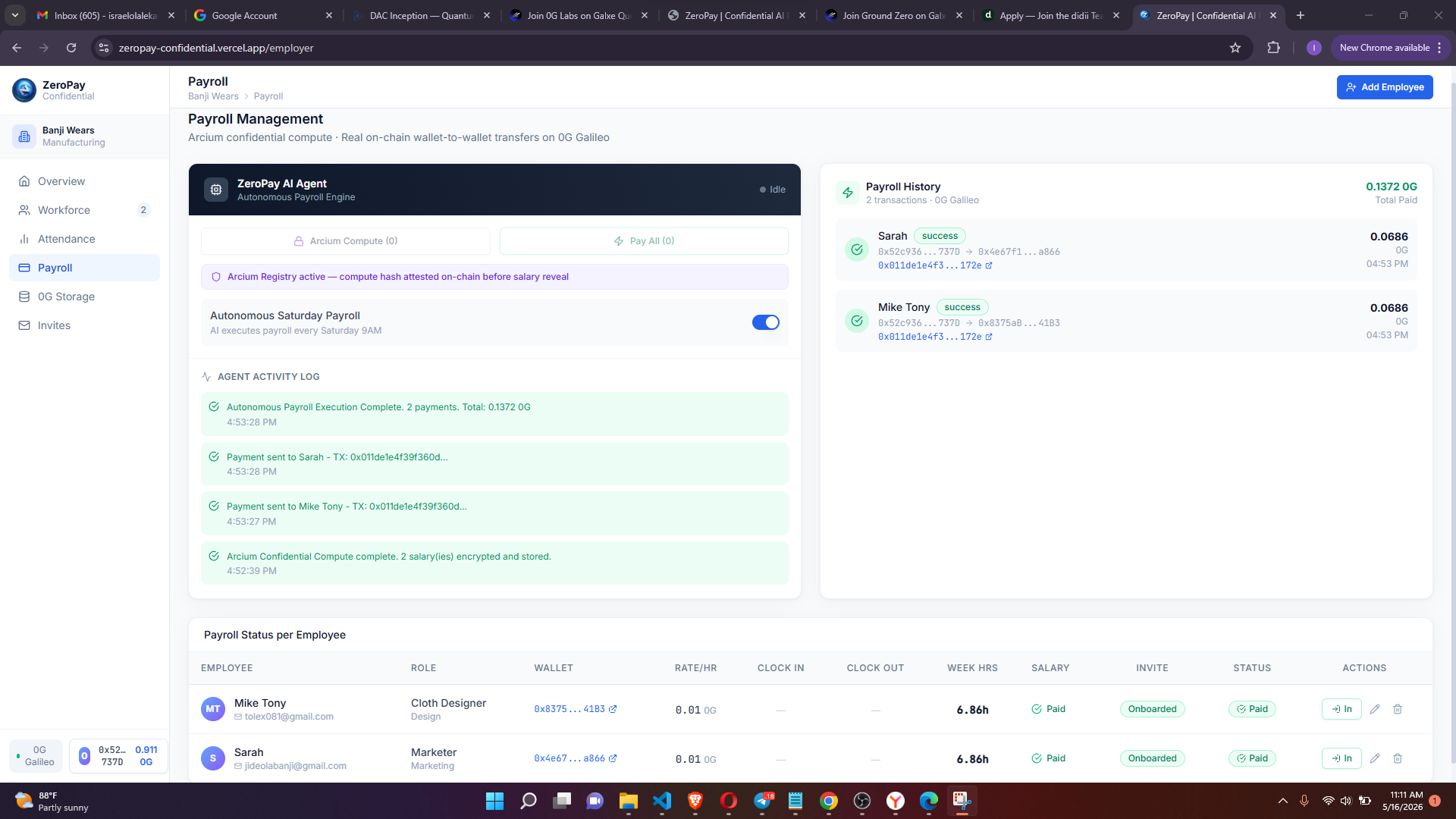The width and height of the screenshot is (1456, 819).
Task: Open the browser Extensions puzzle icon
Action: [1273, 48]
